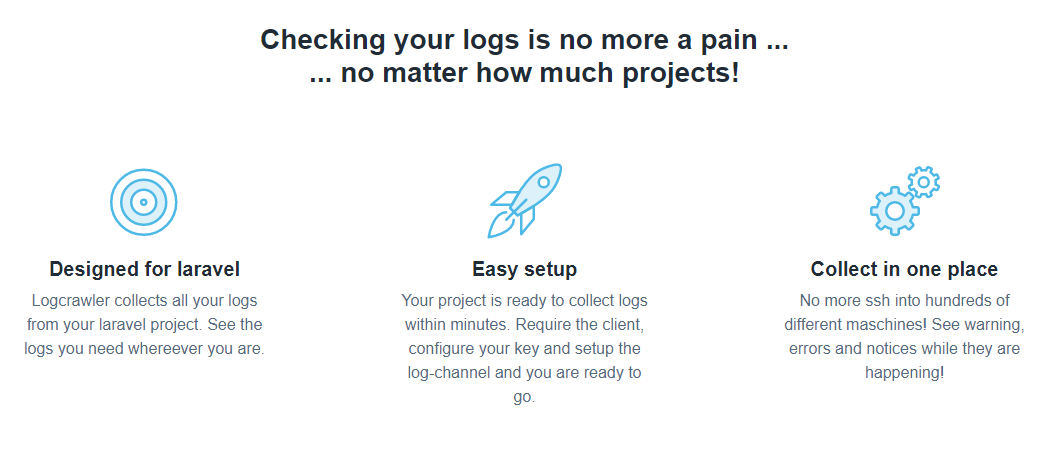Click the rocket icon
This screenshot has height=463, width=1062.
[526, 200]
